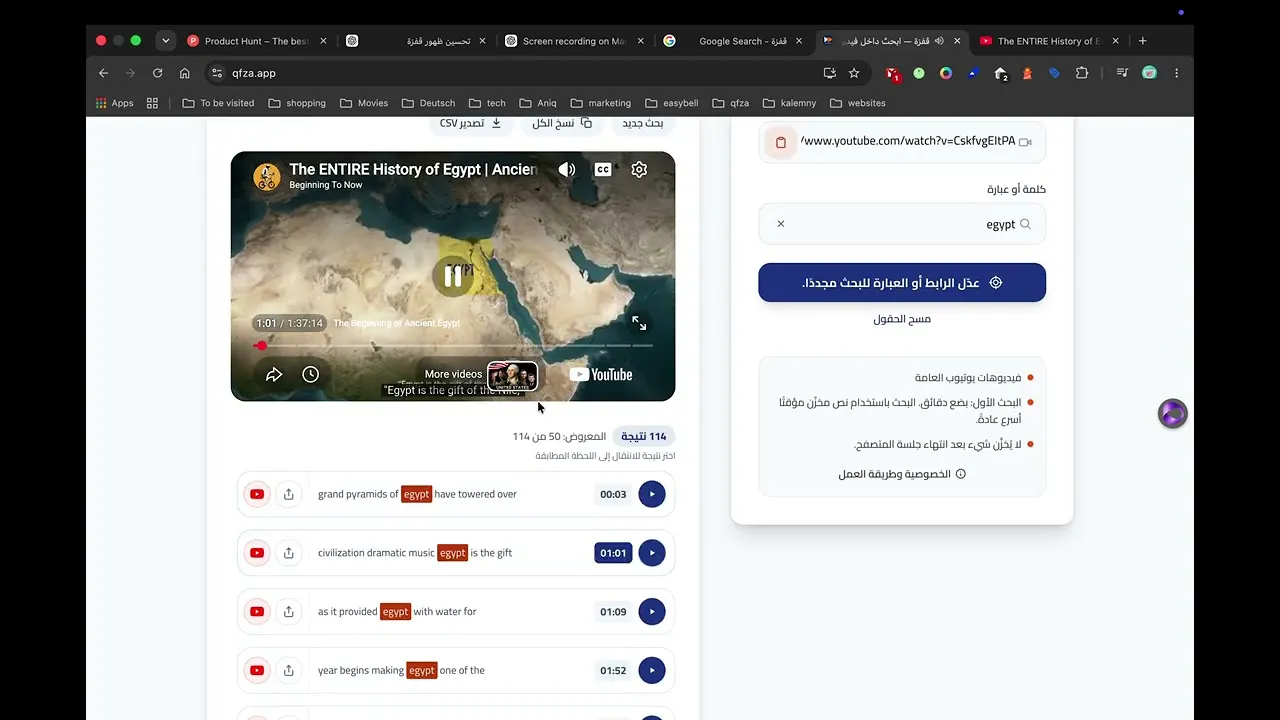
Task: Open the Deutsch bookmarks folder
Action: [x=428, y=103]
